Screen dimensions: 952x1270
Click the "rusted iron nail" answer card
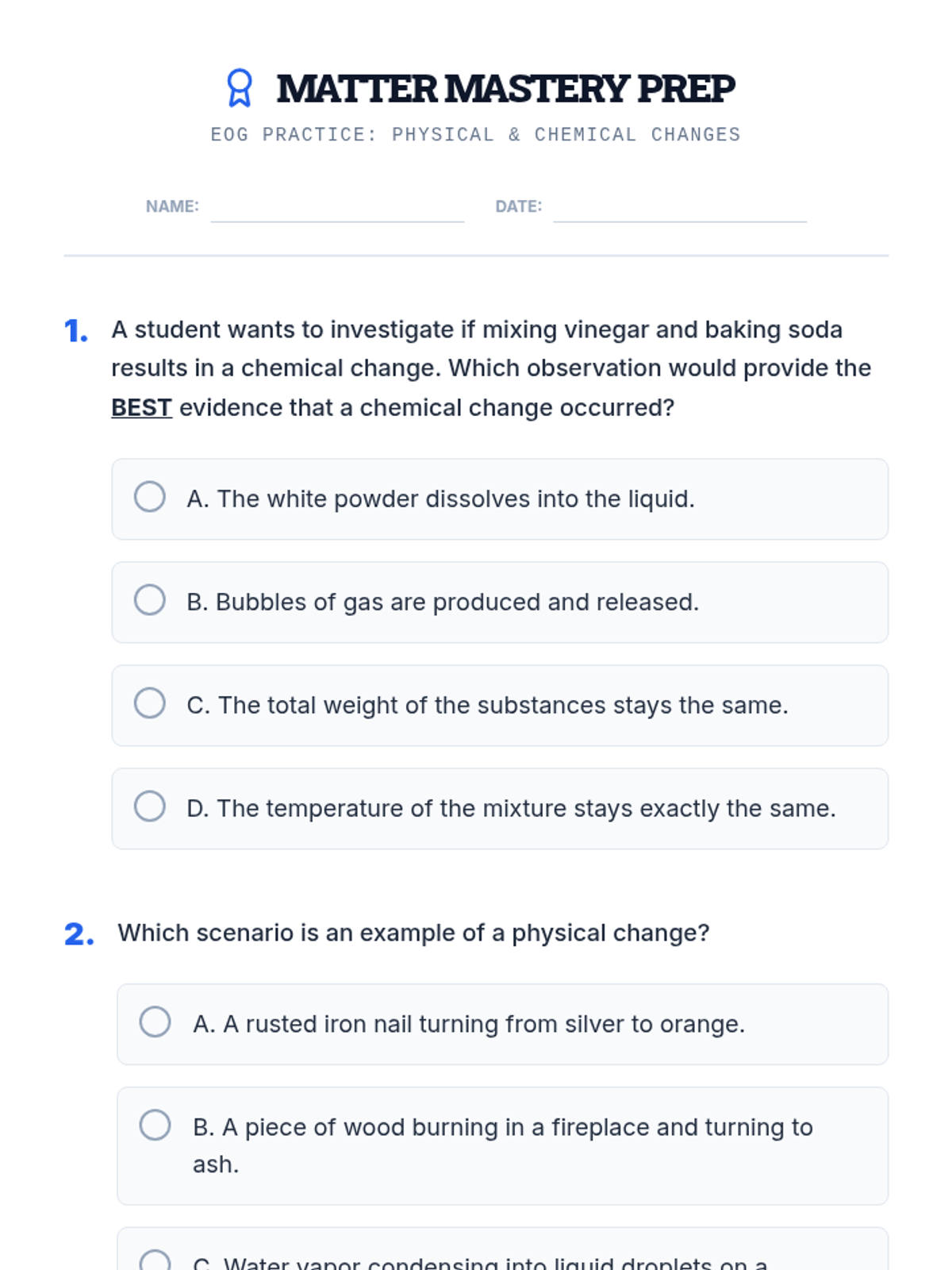(503, 1025)
